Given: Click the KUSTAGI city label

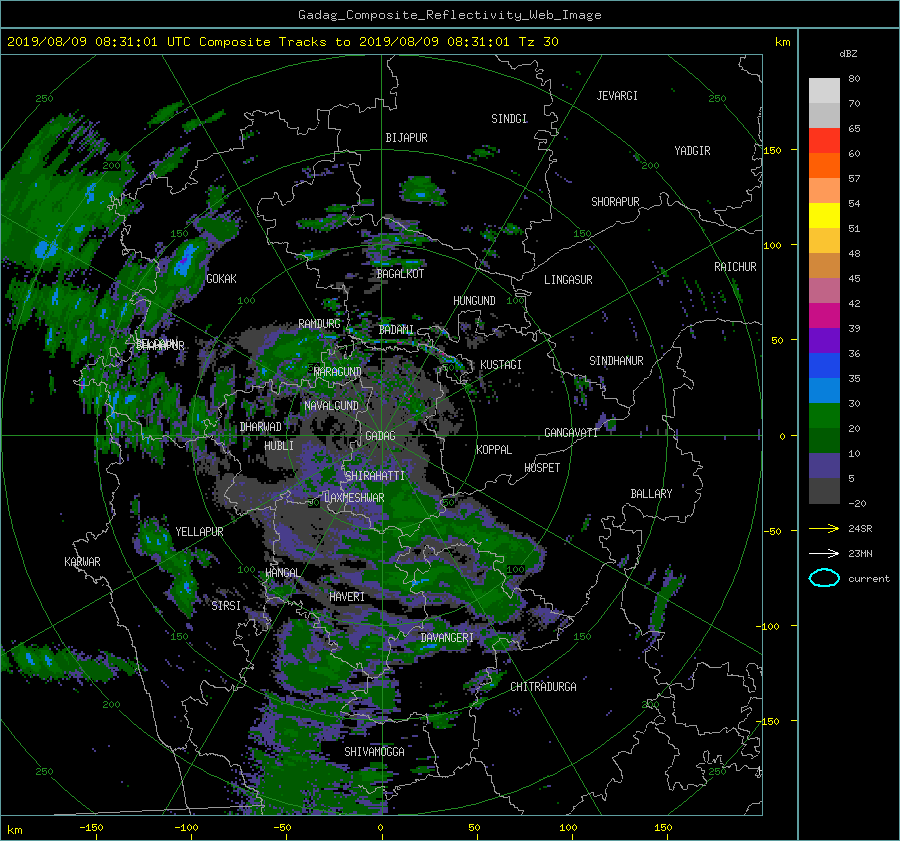Looking at the screenshot, I should tap(501, 365).
